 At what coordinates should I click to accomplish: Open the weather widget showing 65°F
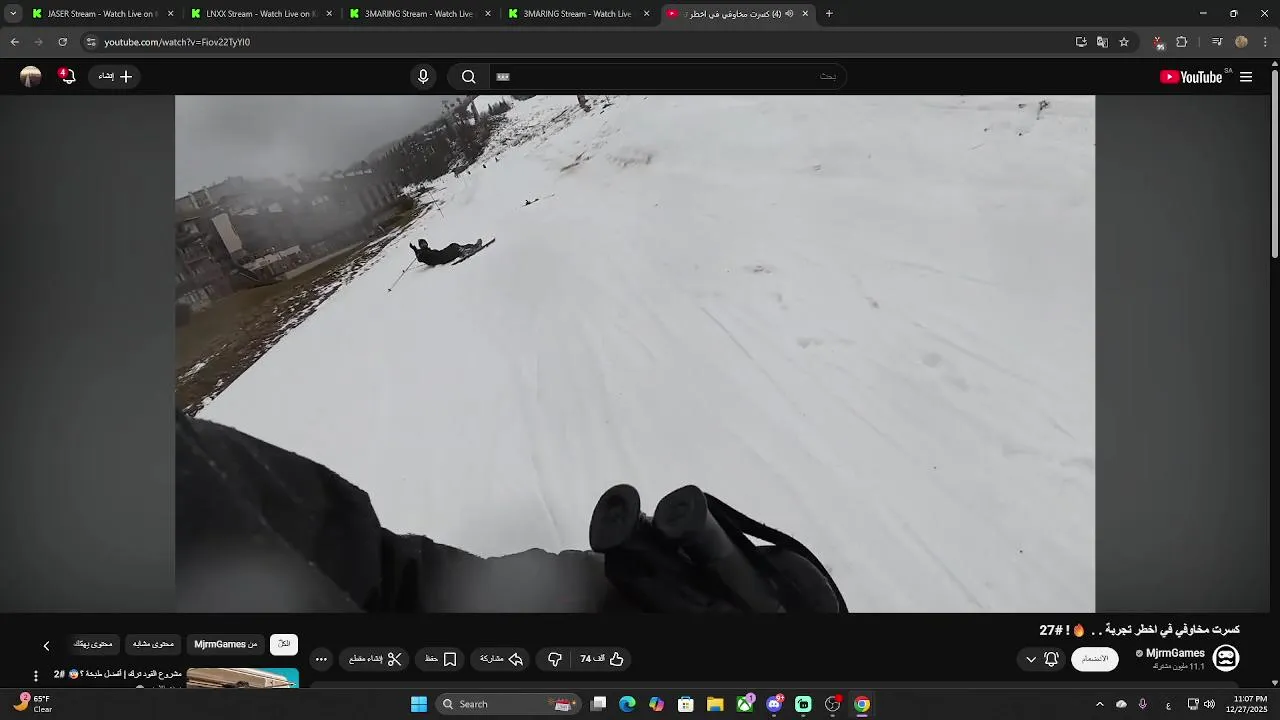pos(32,704)
